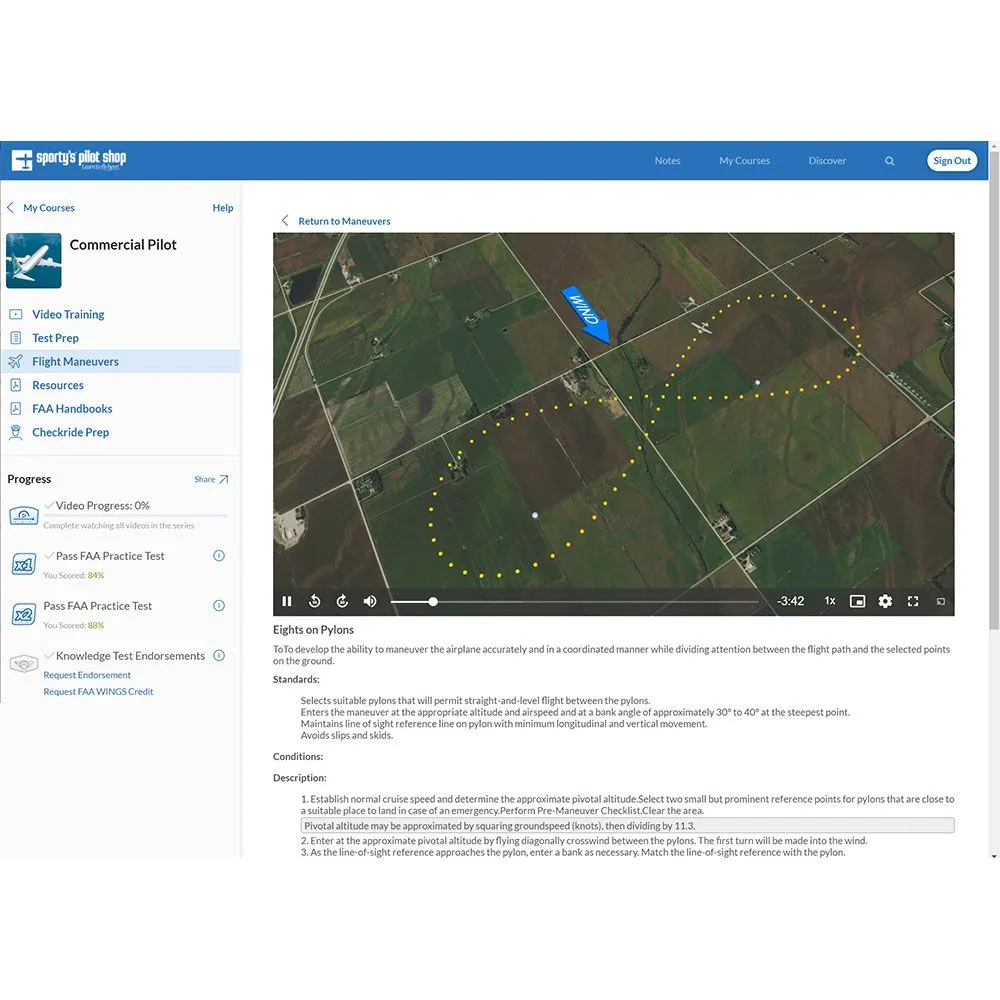
Task: Open info for first Pass FAA Practice Test
Action: pyautogui.click(x=219, y=555)
